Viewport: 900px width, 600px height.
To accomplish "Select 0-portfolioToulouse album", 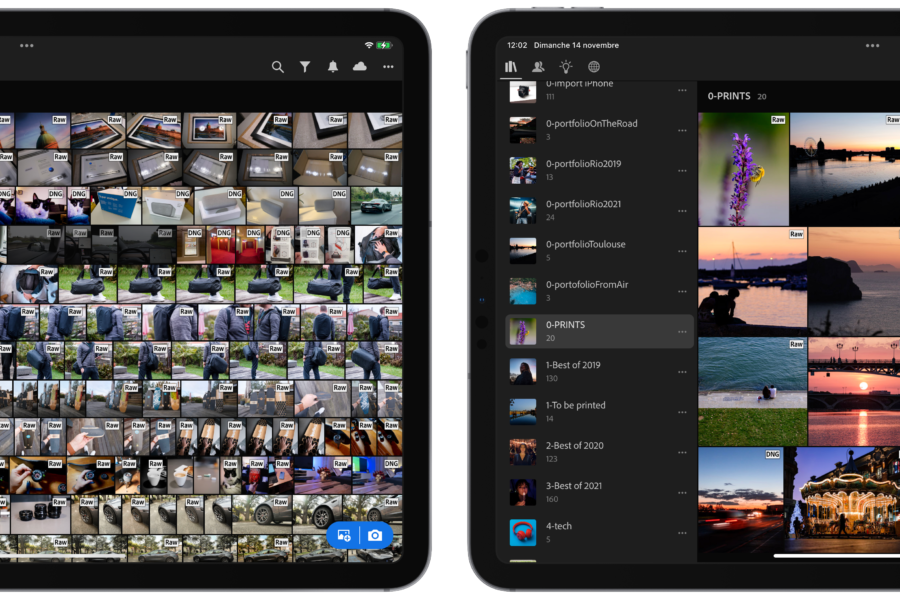I will point(599,251).
